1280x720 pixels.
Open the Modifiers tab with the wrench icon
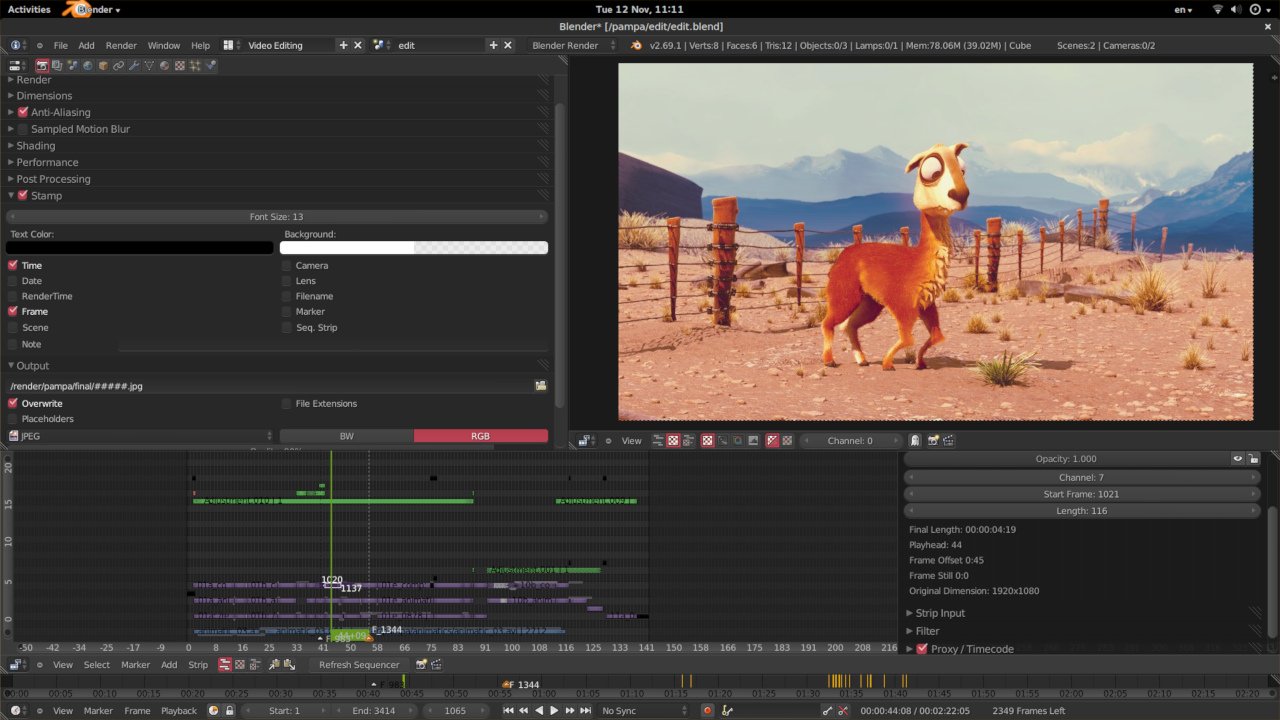(131, 65)
